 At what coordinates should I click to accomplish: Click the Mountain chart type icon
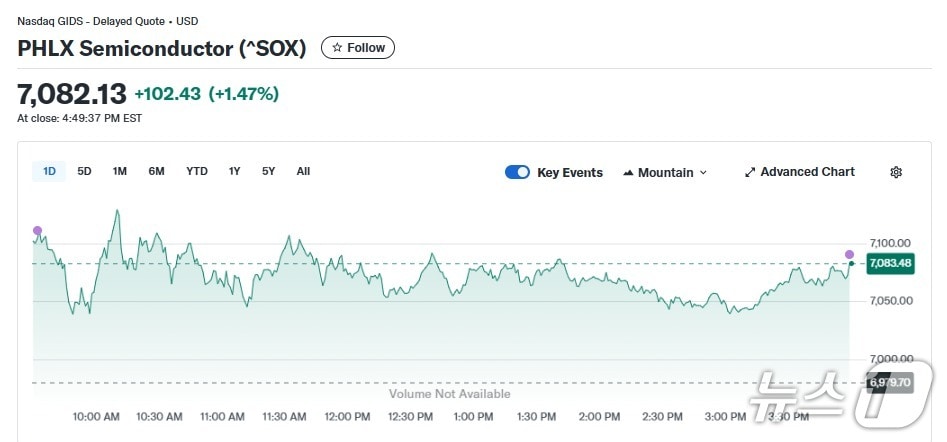[x=628, y=173]
